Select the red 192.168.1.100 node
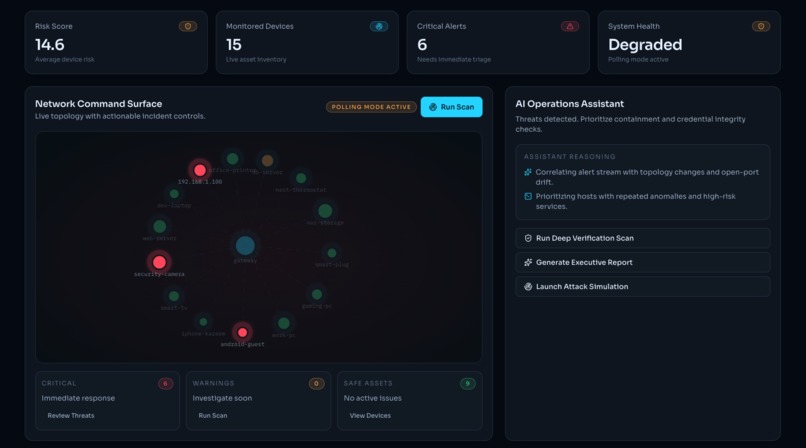806x448 pixels. click(200, 170)
